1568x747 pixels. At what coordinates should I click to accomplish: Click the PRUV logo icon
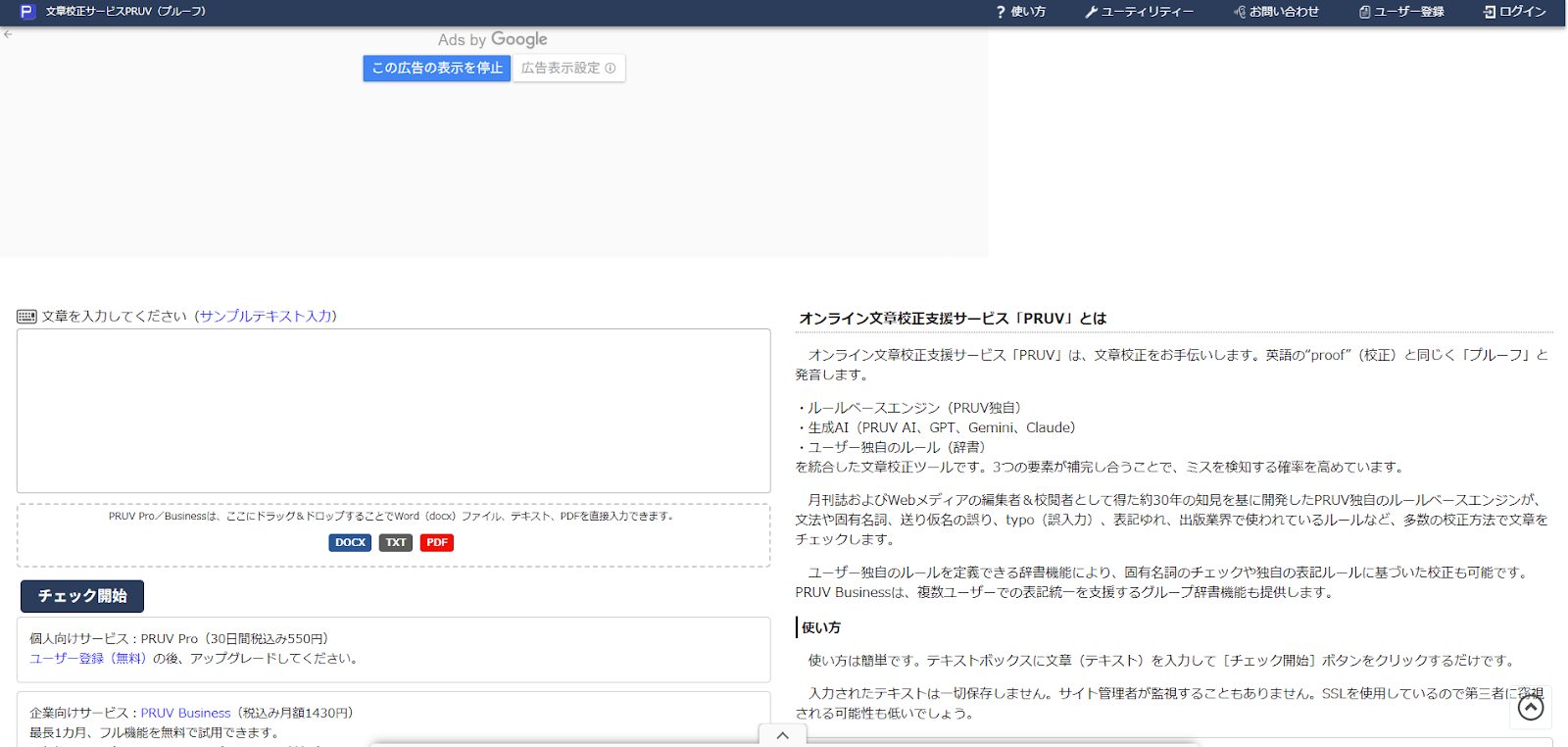26,12
